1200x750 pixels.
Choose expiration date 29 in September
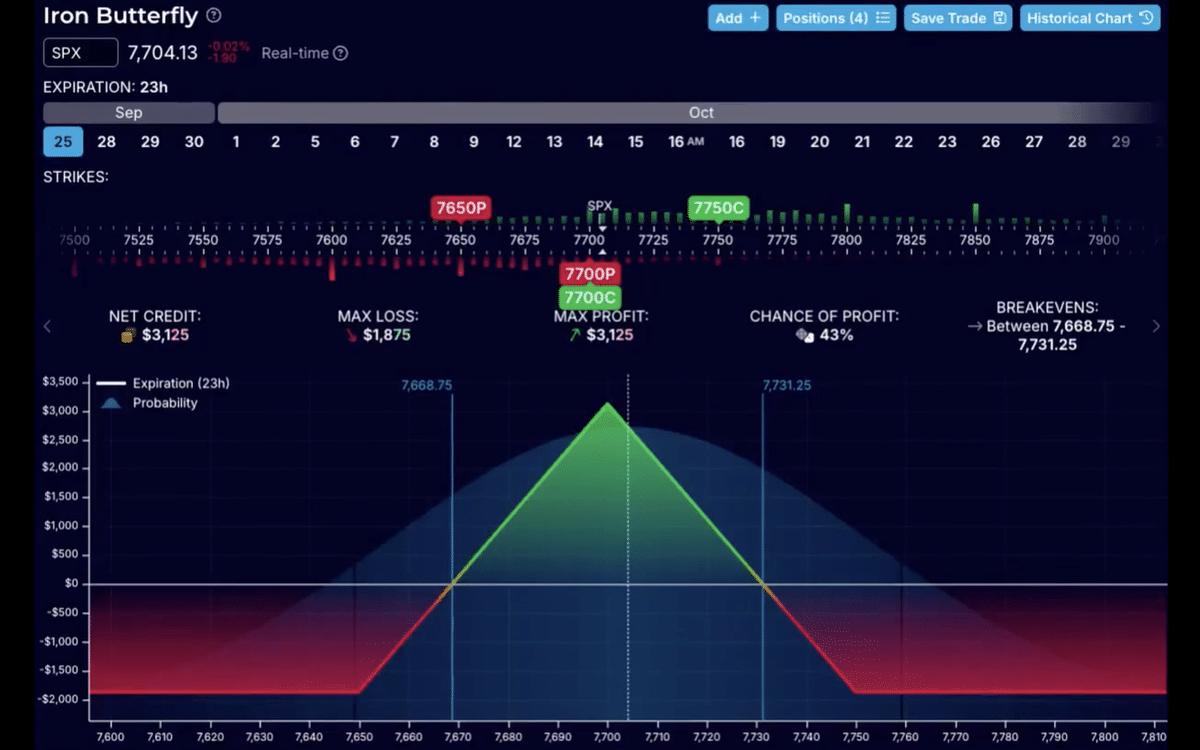[x=150, y=142]
